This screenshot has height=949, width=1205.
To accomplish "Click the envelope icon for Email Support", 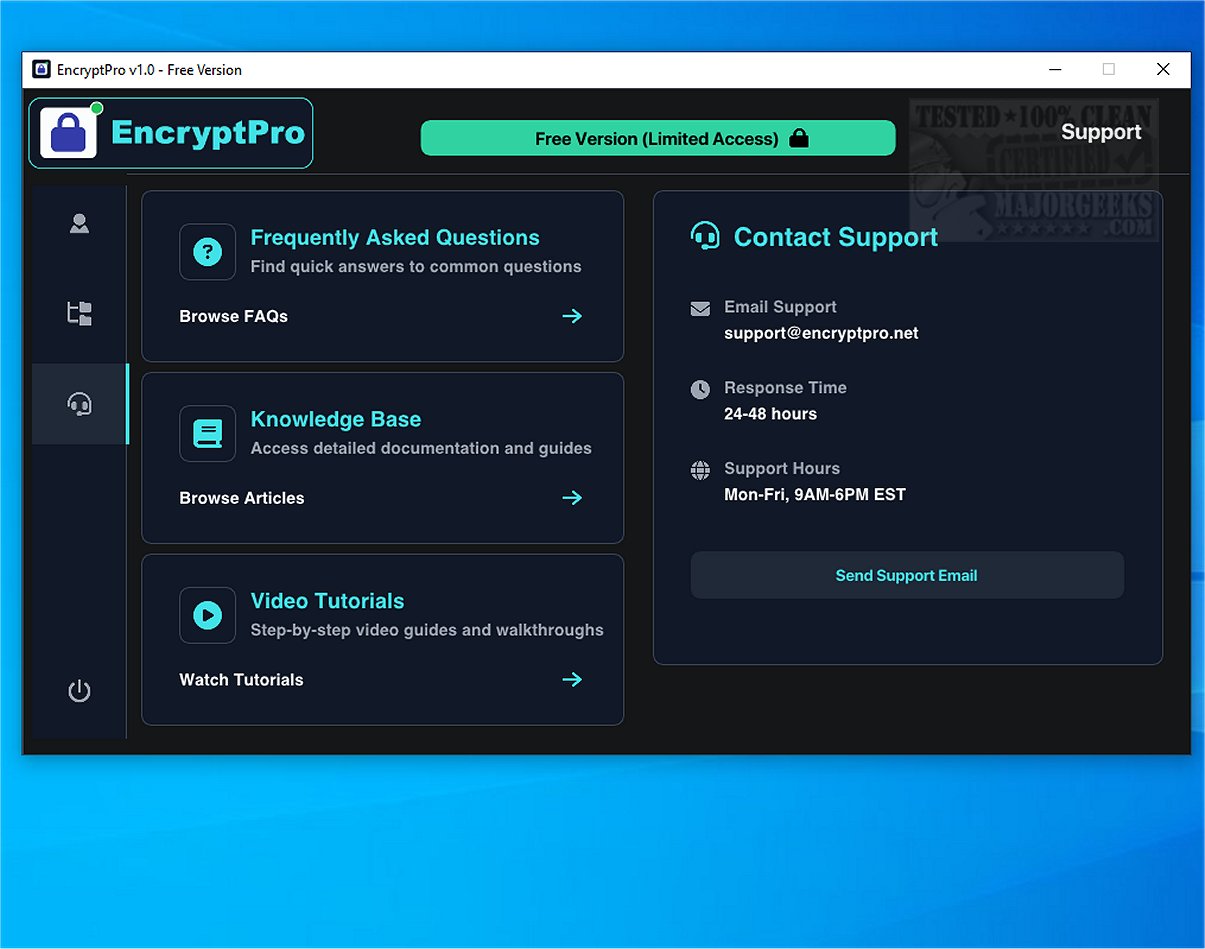I will pos(700,309).
